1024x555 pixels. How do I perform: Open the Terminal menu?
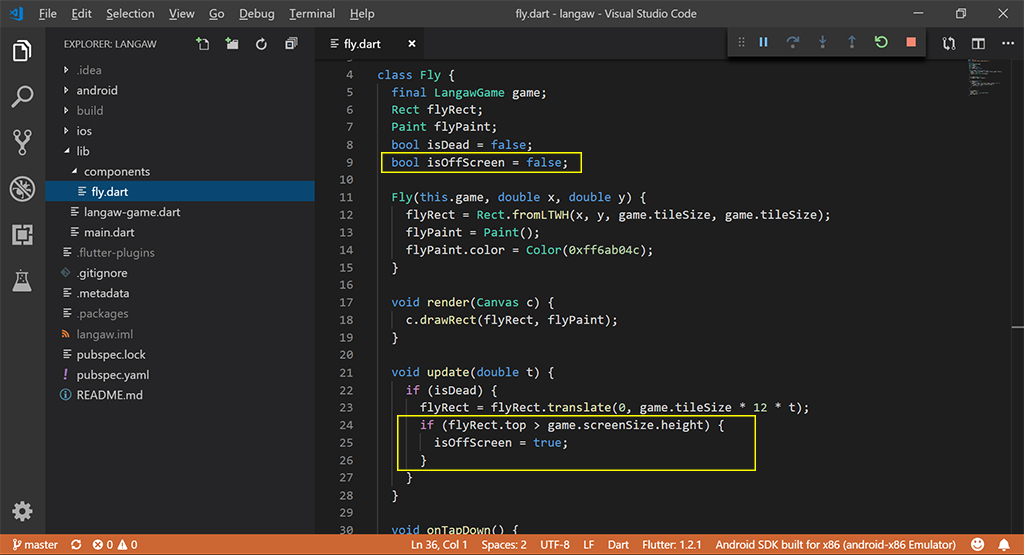click(312, 14)
